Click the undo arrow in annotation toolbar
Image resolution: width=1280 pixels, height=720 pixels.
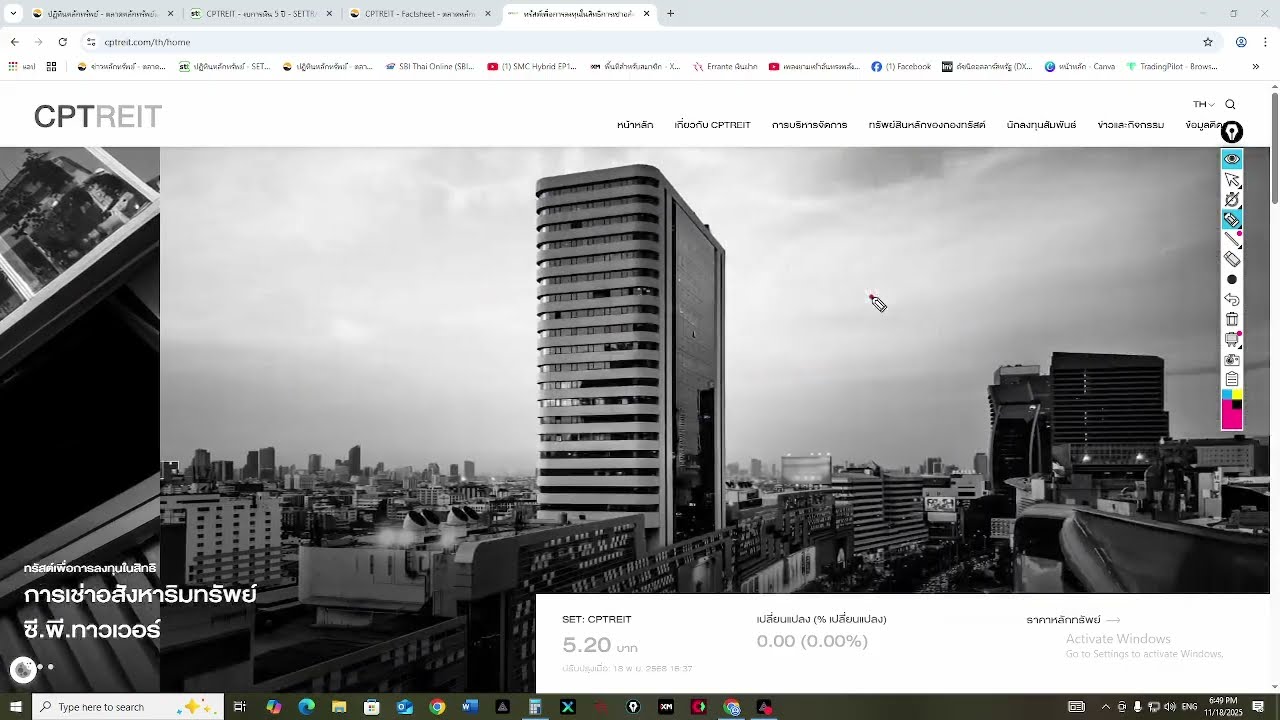tap(1232, 300)
